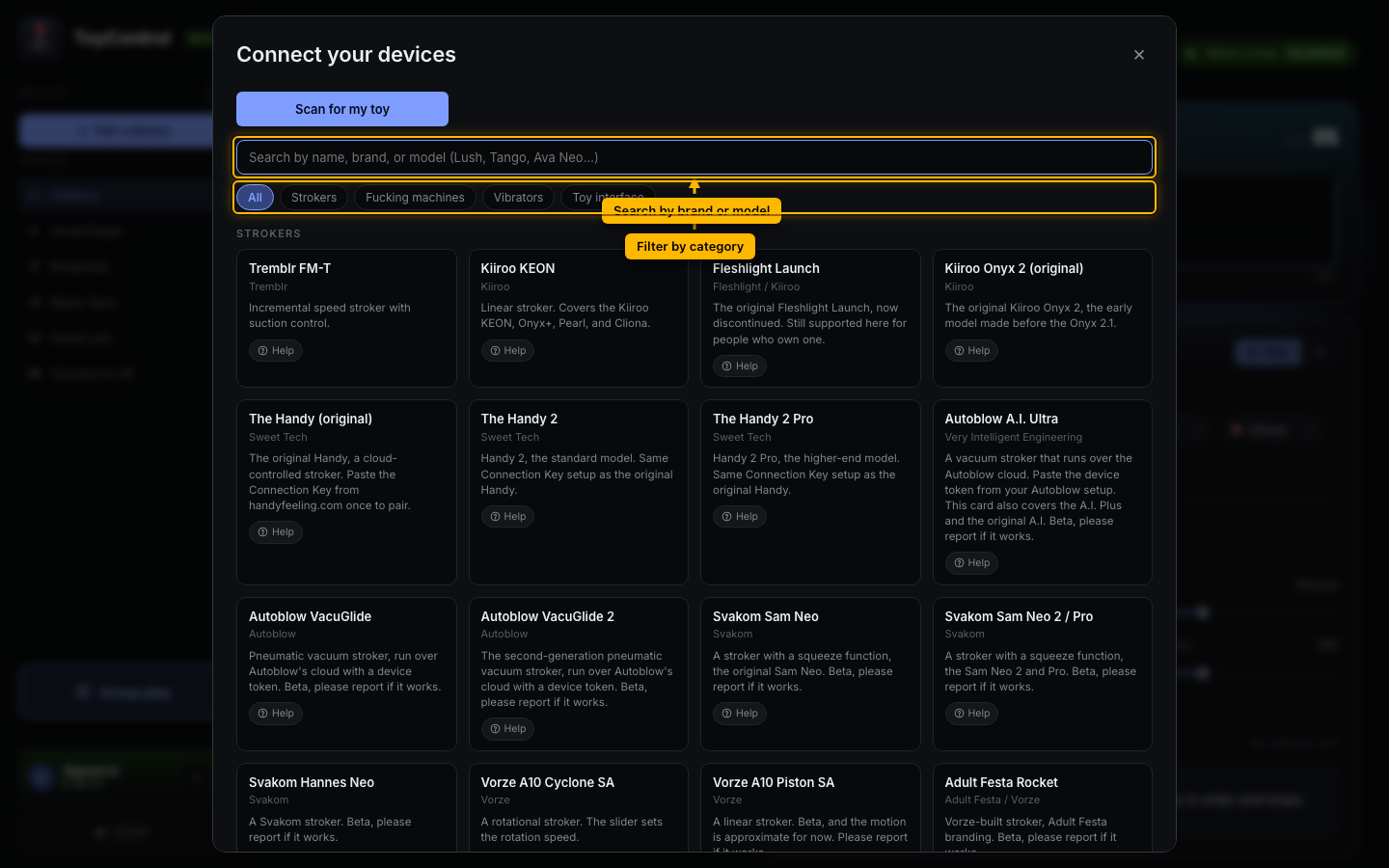This screenshot has height=868, width=1389.
Task: Open Help for Kiiroo KEON
Action: coord(507,351)
